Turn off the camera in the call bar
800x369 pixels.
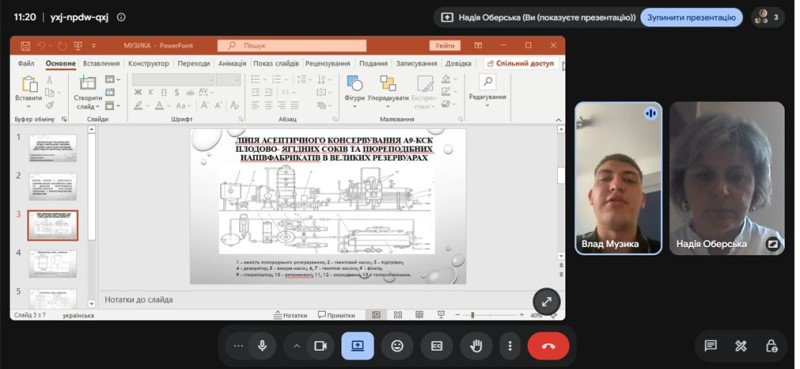[320, 346]
